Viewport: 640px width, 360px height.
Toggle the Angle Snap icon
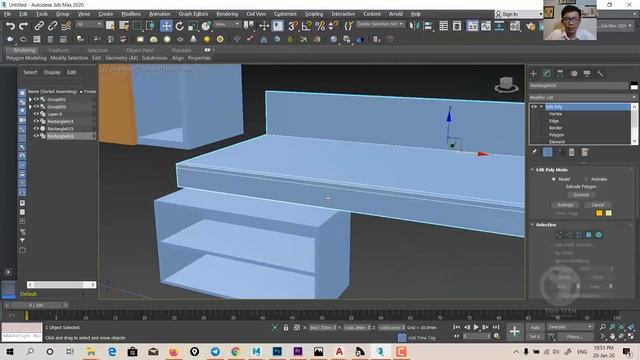click(x=306, y=26)
